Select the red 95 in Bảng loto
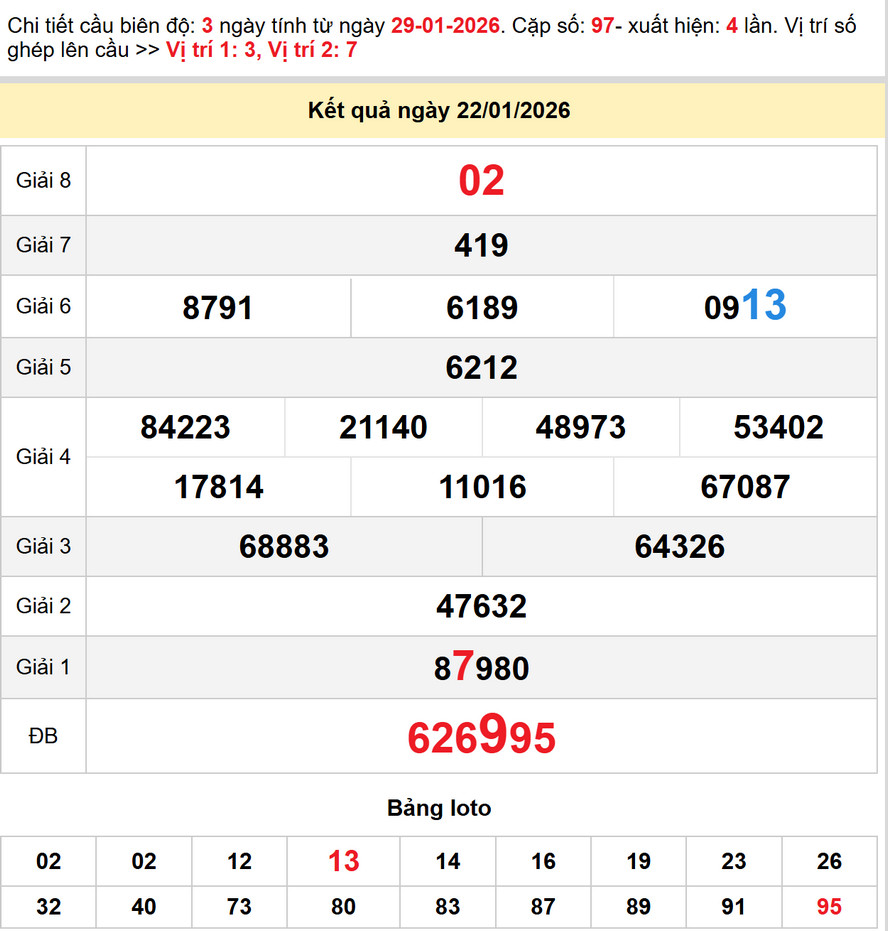Screen dimensions: 888x931 point(829,907)
